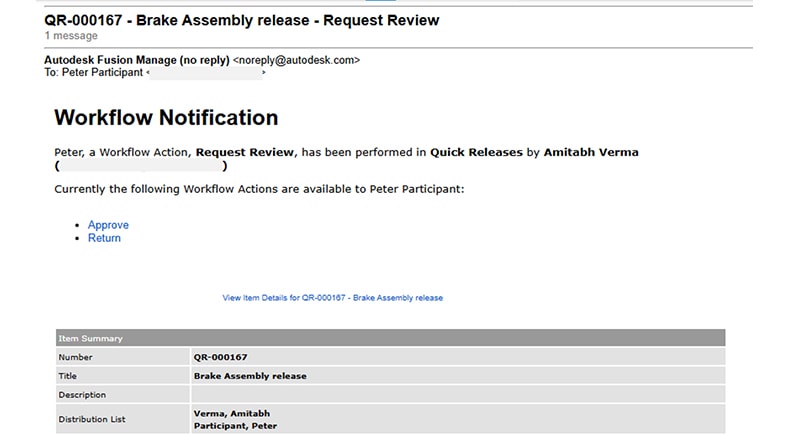This screenshot has width=788, height=444.
Task: Click recipient name in the To field
Action: click(x=102, y=73)
